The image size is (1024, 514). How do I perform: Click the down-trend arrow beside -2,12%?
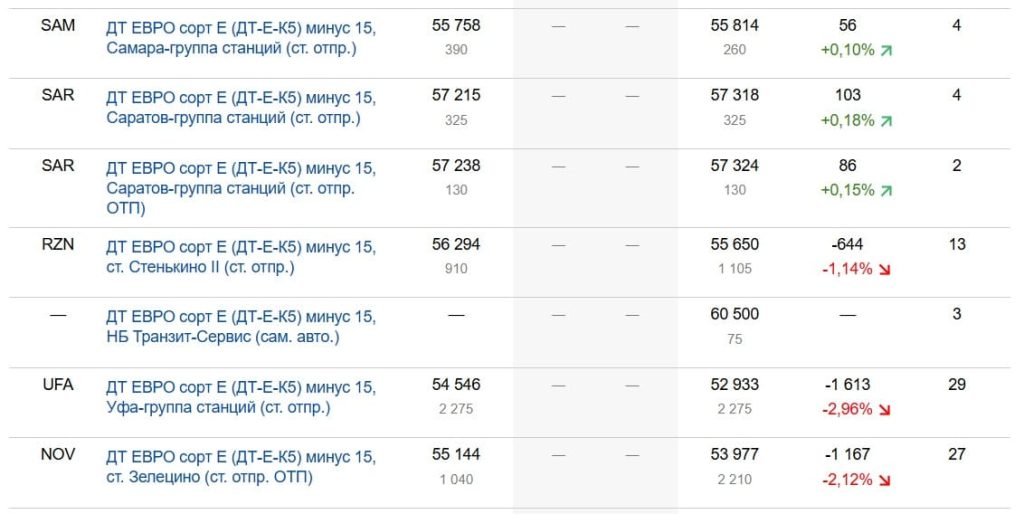click(885, 479)
